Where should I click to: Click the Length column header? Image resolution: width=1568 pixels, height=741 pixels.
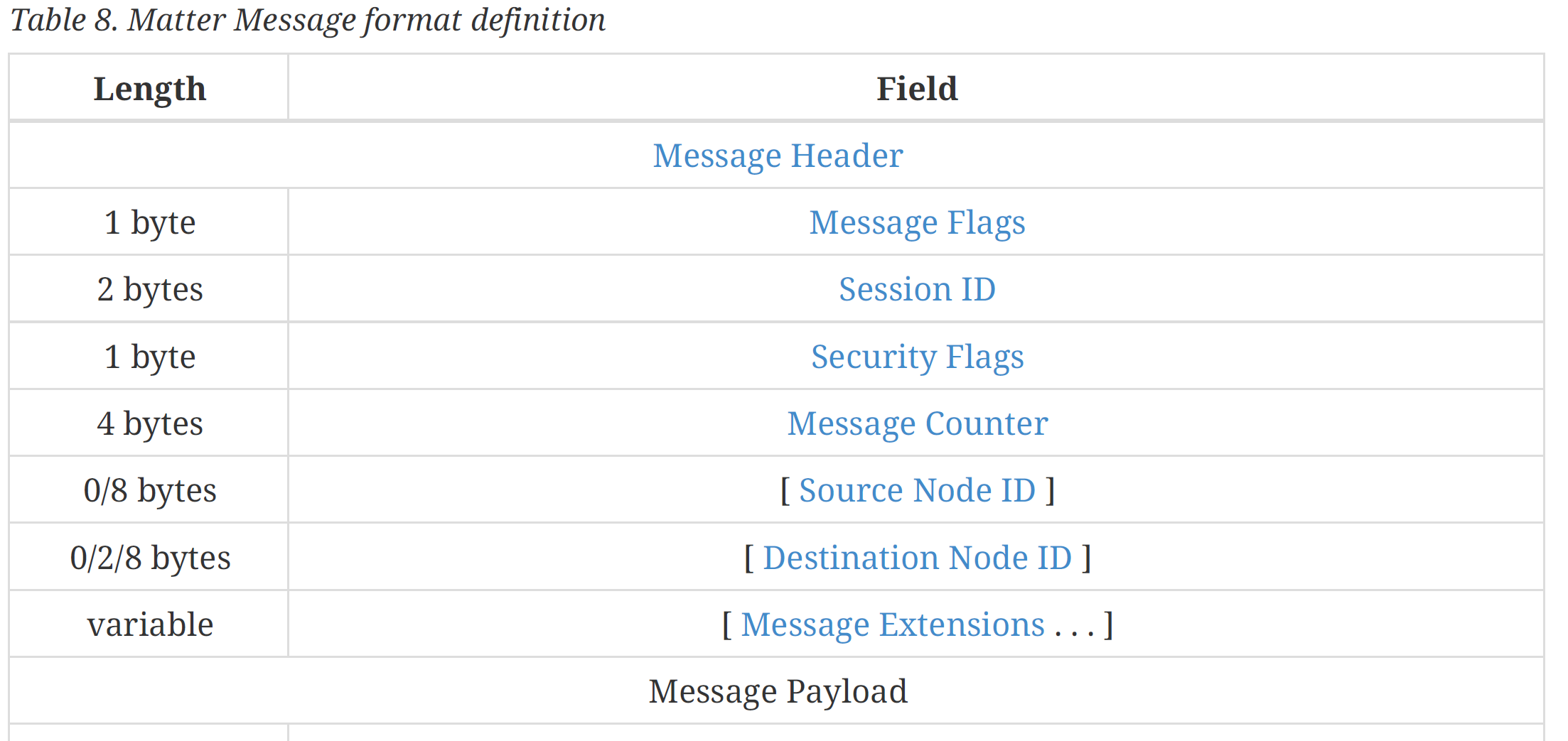[149, 89]
